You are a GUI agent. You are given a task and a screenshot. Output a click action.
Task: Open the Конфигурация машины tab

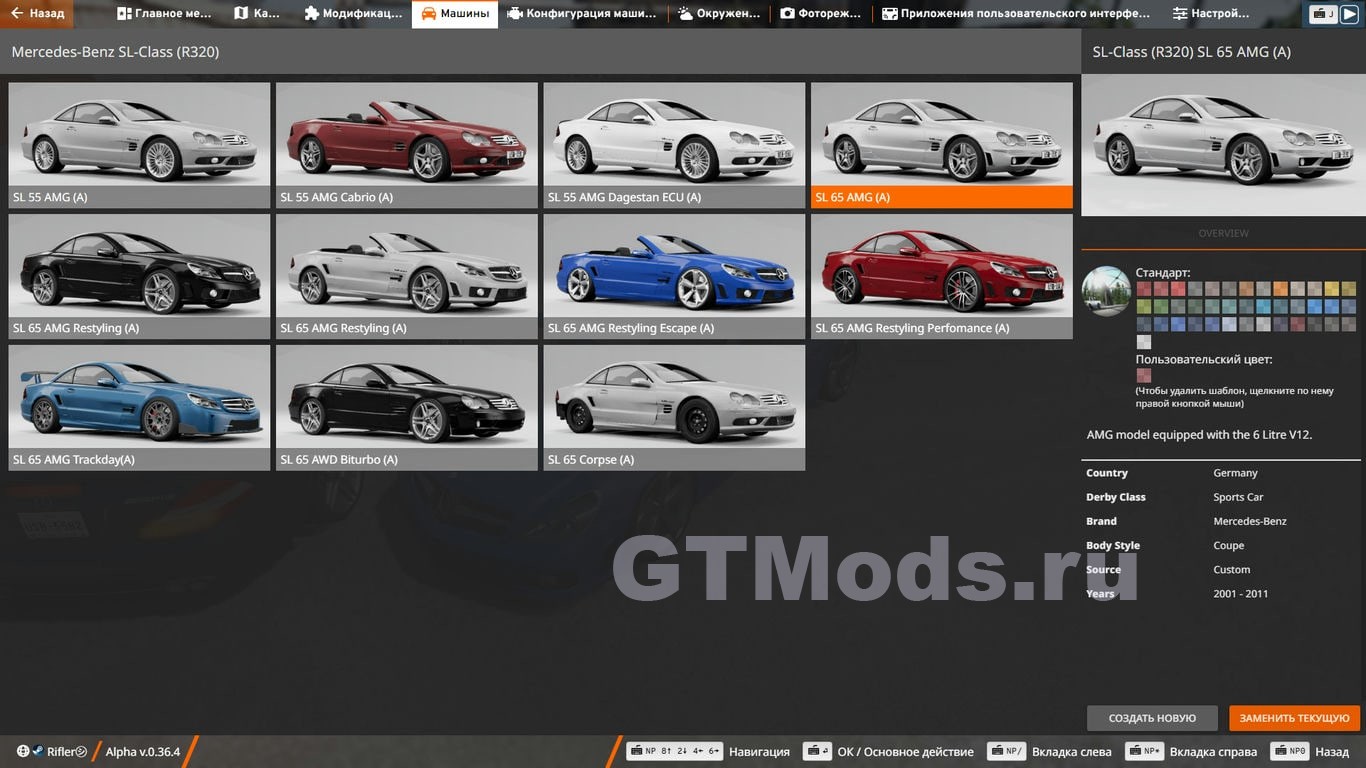(x=582, y=14)
